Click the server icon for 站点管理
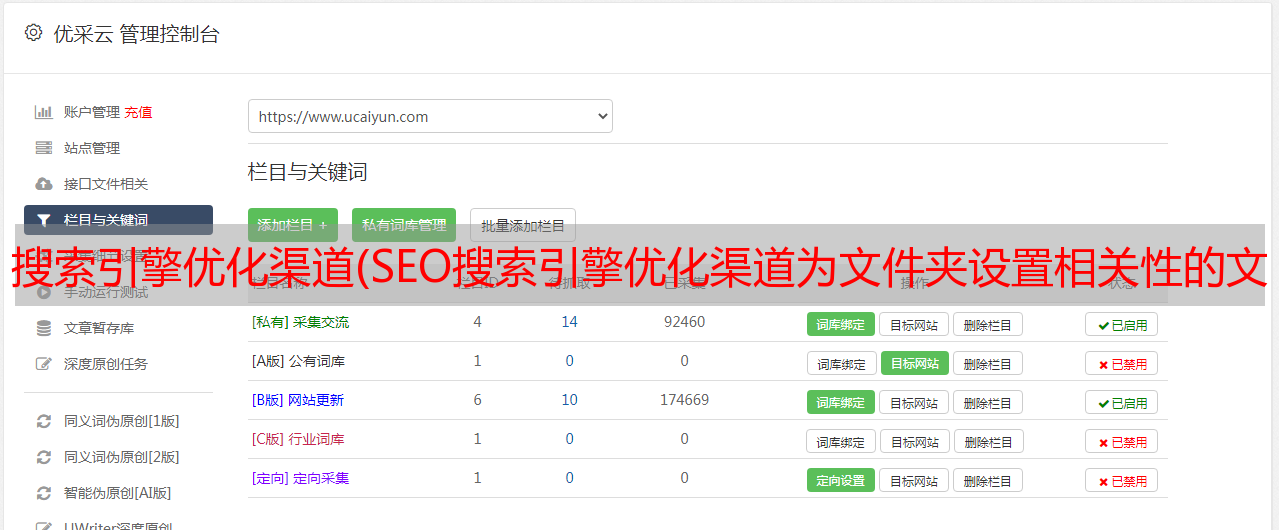The height and width of the screenshot is (530, 1279). 44,148
